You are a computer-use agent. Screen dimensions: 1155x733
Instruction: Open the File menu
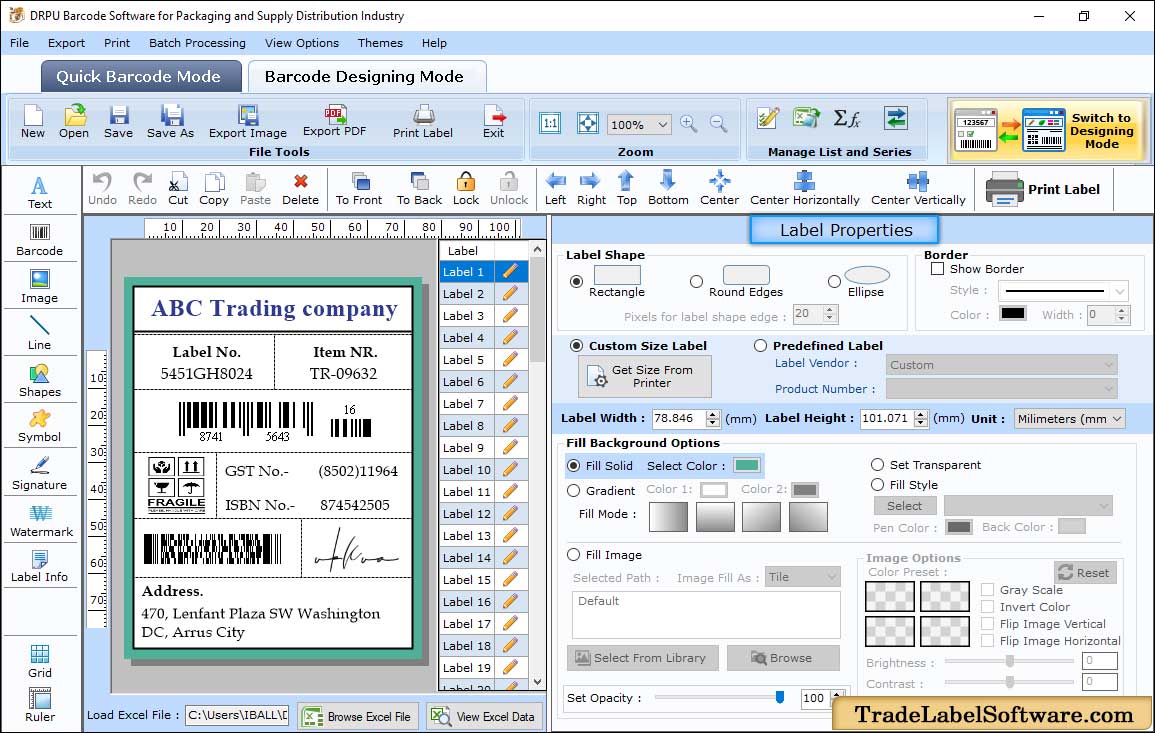(19, 43)
